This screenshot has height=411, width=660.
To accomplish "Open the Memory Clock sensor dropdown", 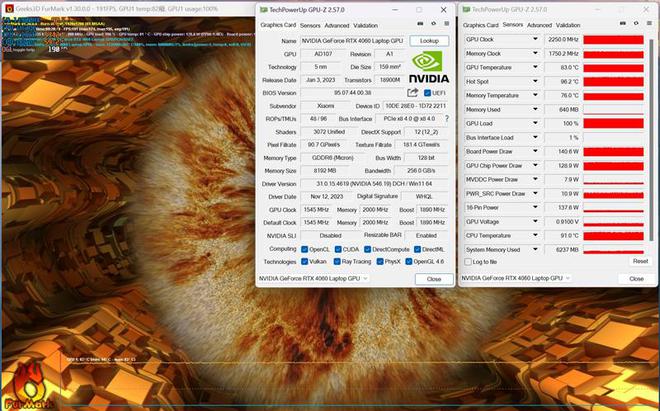I will (x=535, y=53).
